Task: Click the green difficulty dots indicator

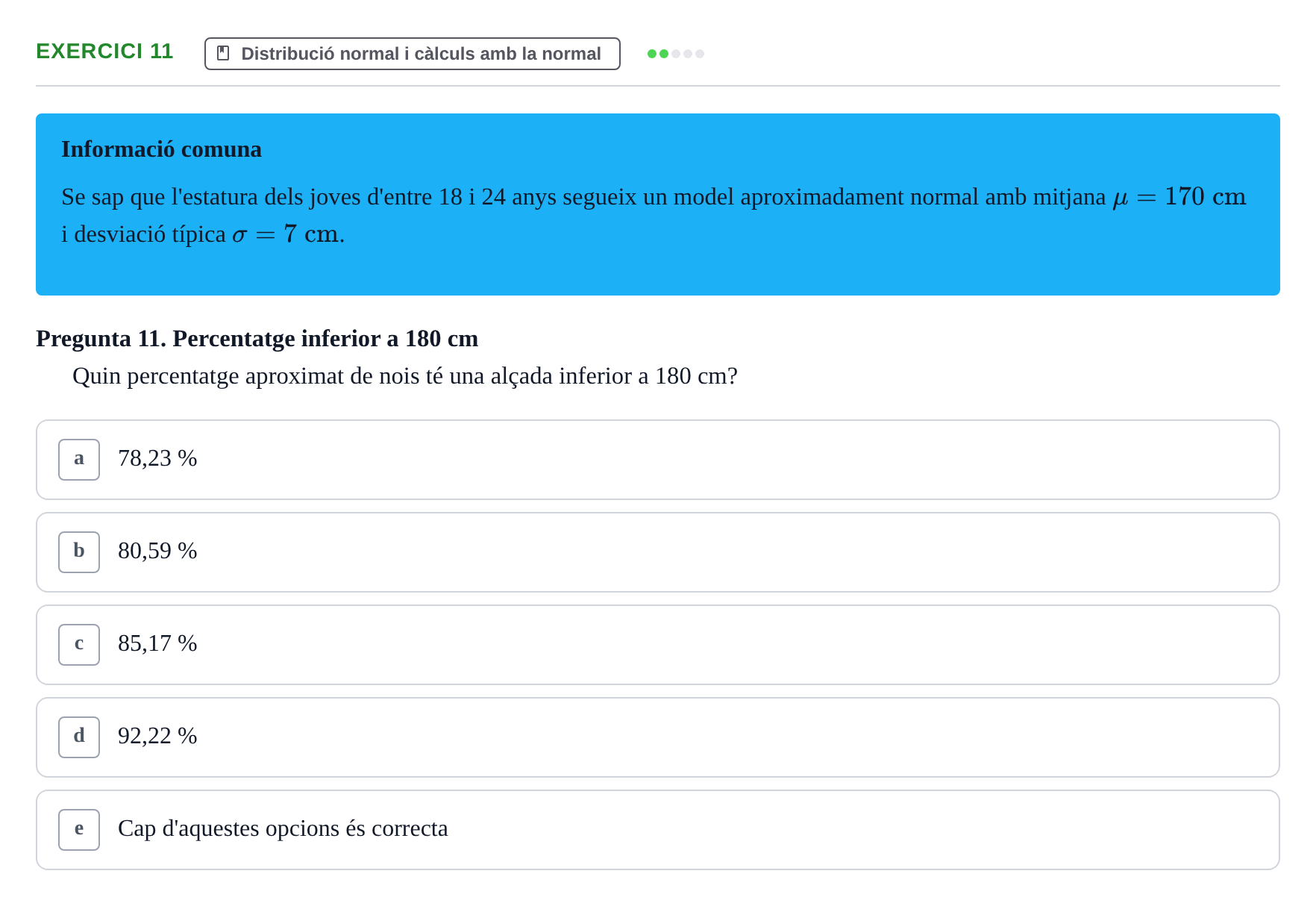Action: click(x=676, y=54)
